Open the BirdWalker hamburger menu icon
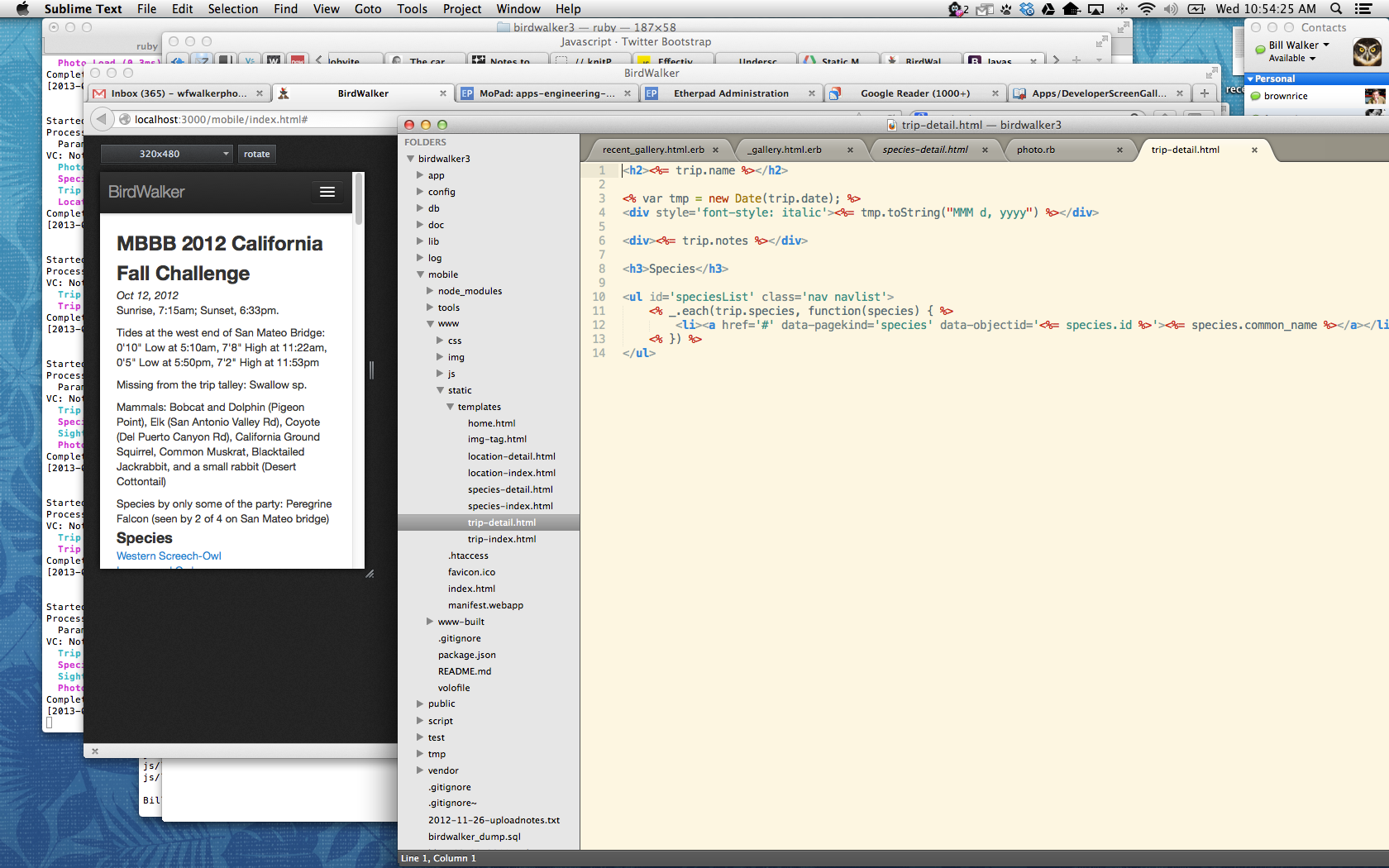The height and width of the screenshot is (868, 1389). (x=327, y=192)
